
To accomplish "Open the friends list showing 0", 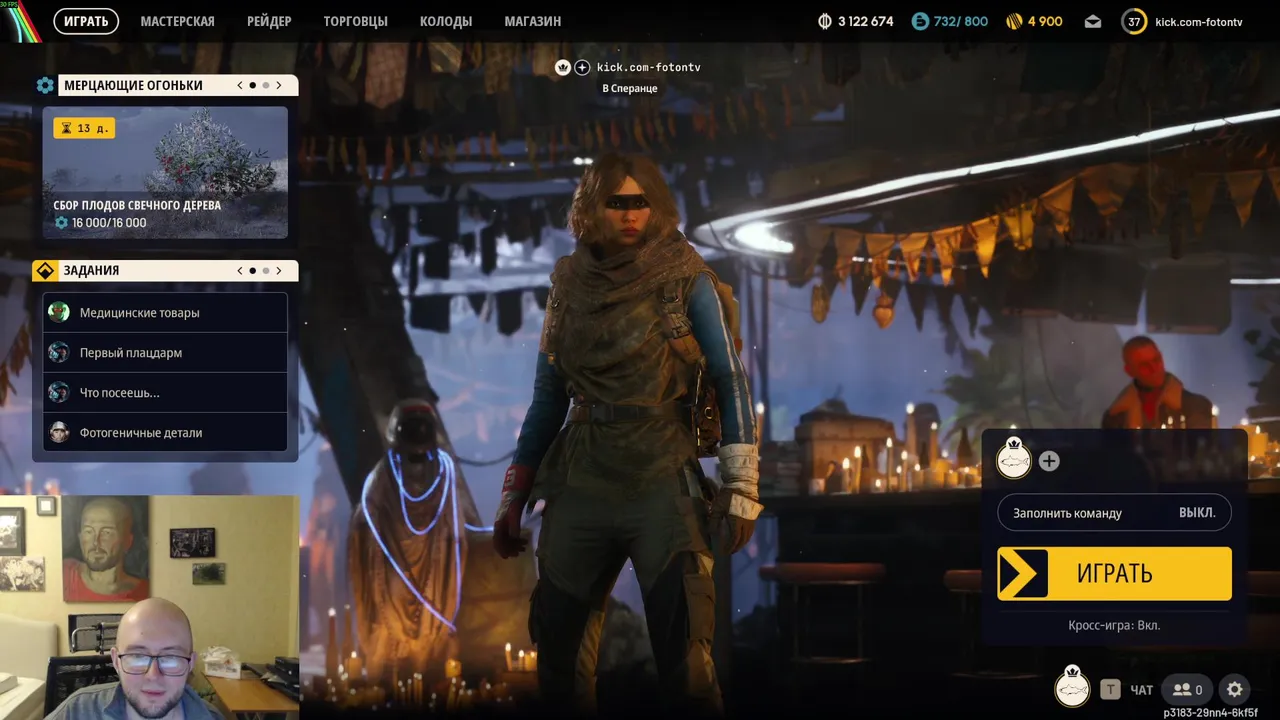I will point(1188,689).
